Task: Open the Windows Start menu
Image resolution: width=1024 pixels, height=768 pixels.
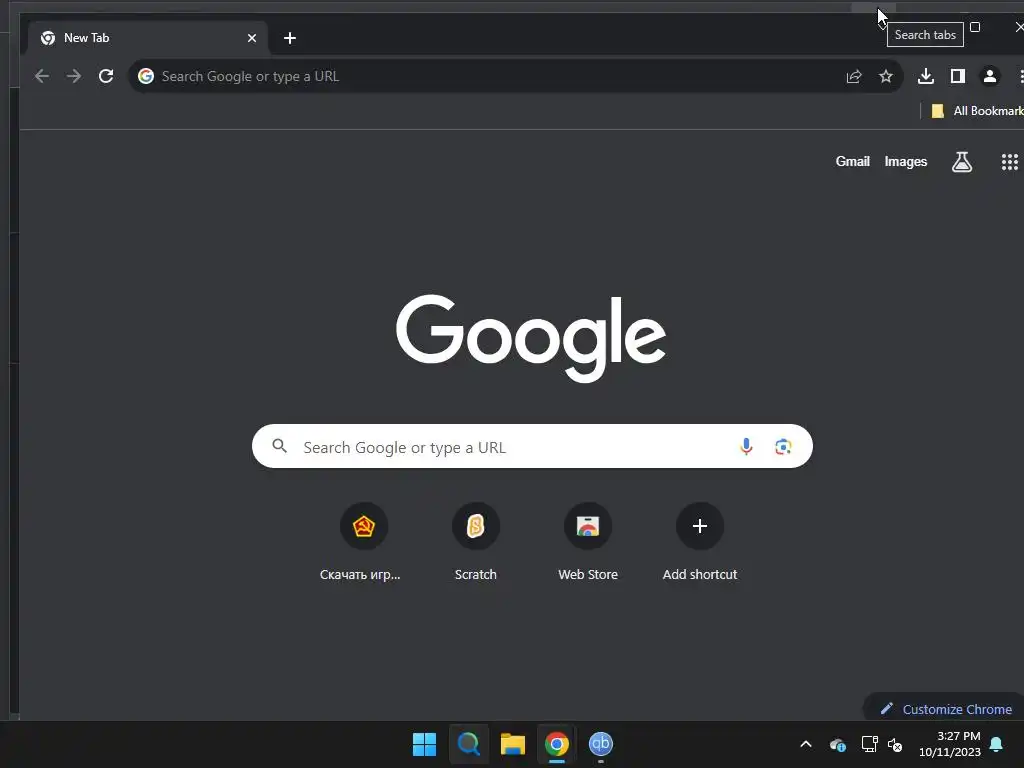Action: tap(424, 744)
